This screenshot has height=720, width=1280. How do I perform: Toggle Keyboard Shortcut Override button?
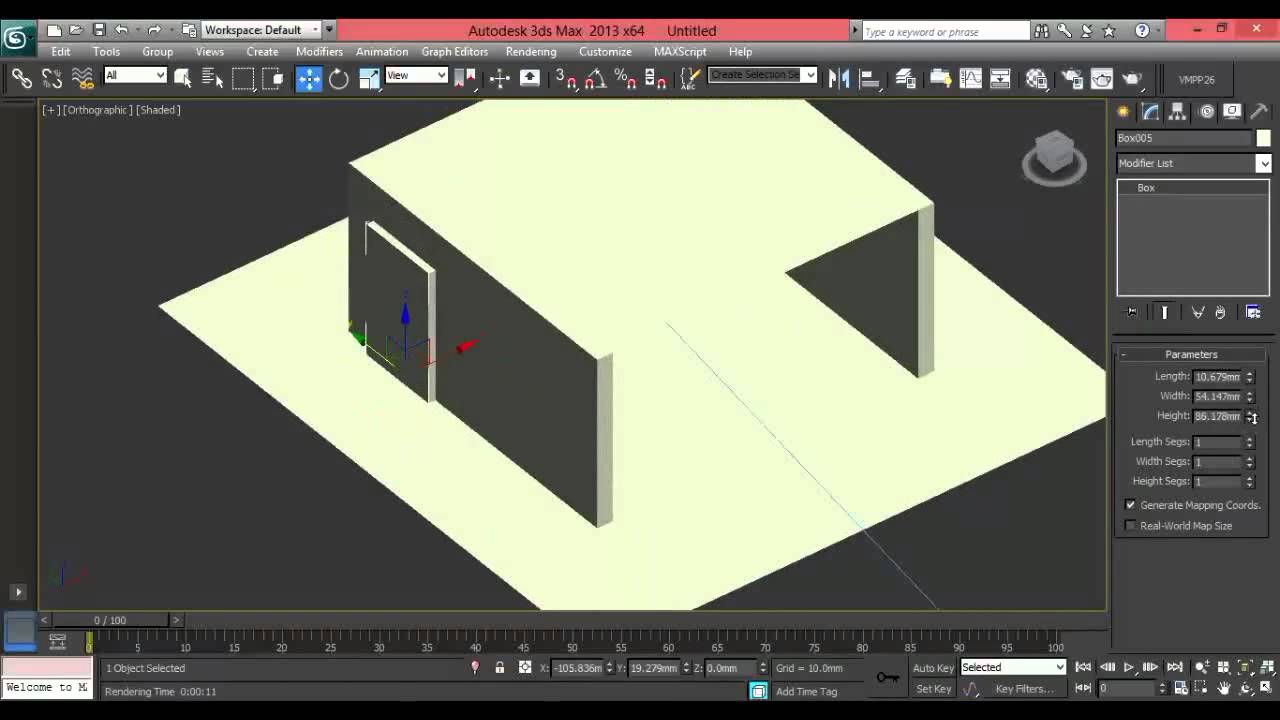coord(530,78)
